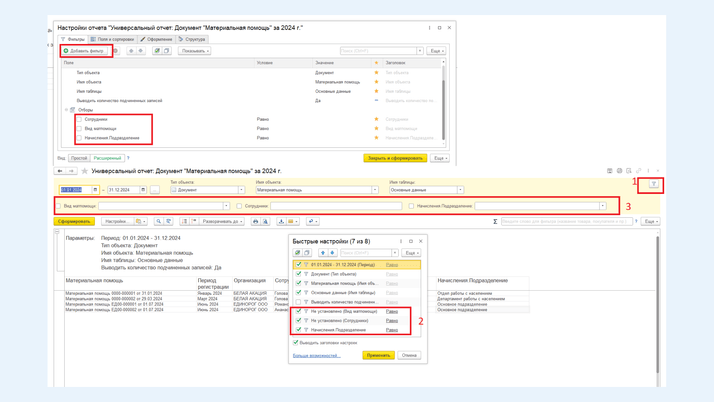Enable the 'Сотрудники' filter checkbox
Screen dimensions: 714x402
[80, 119]
